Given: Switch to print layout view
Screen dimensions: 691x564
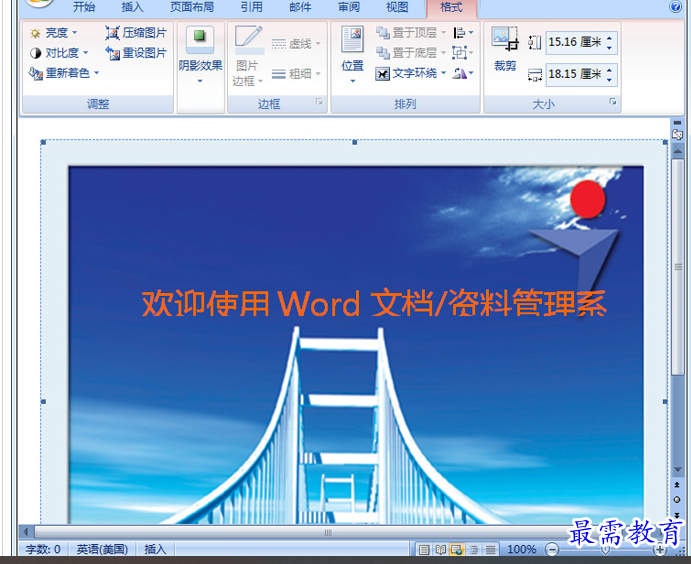Looking at the screenshot, I should 424,549.
